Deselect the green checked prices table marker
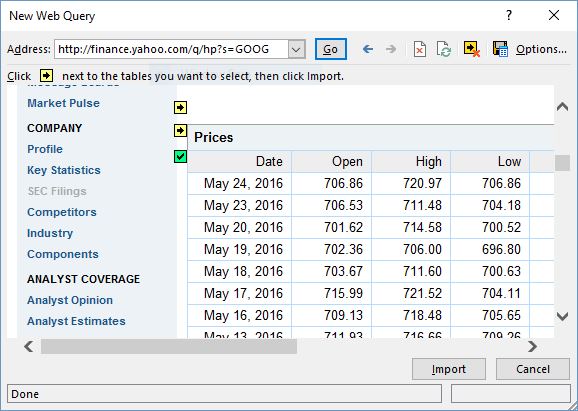 click(x=180, y=157)
